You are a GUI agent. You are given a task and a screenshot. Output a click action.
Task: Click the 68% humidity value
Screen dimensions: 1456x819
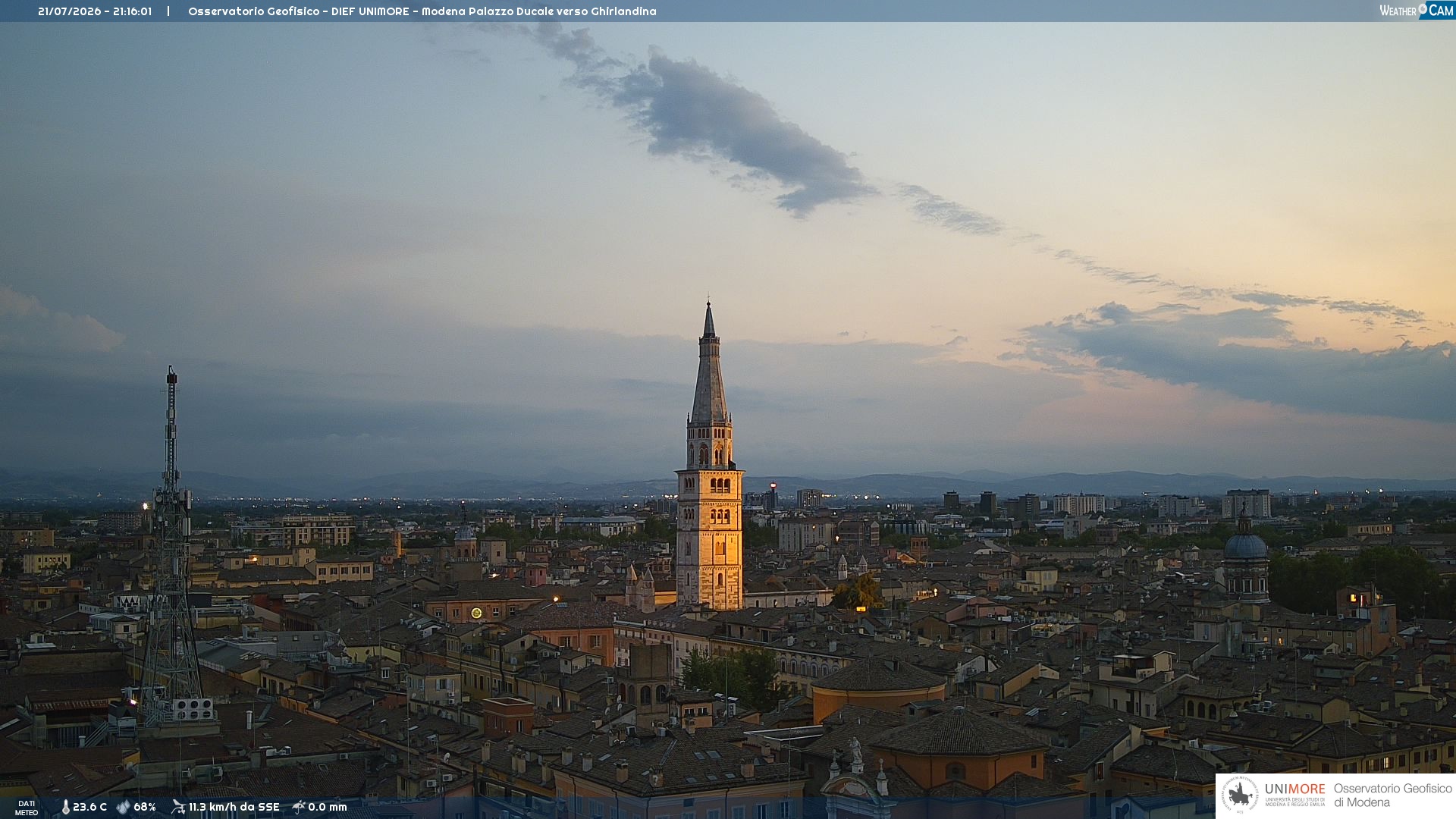coord(145,807)
